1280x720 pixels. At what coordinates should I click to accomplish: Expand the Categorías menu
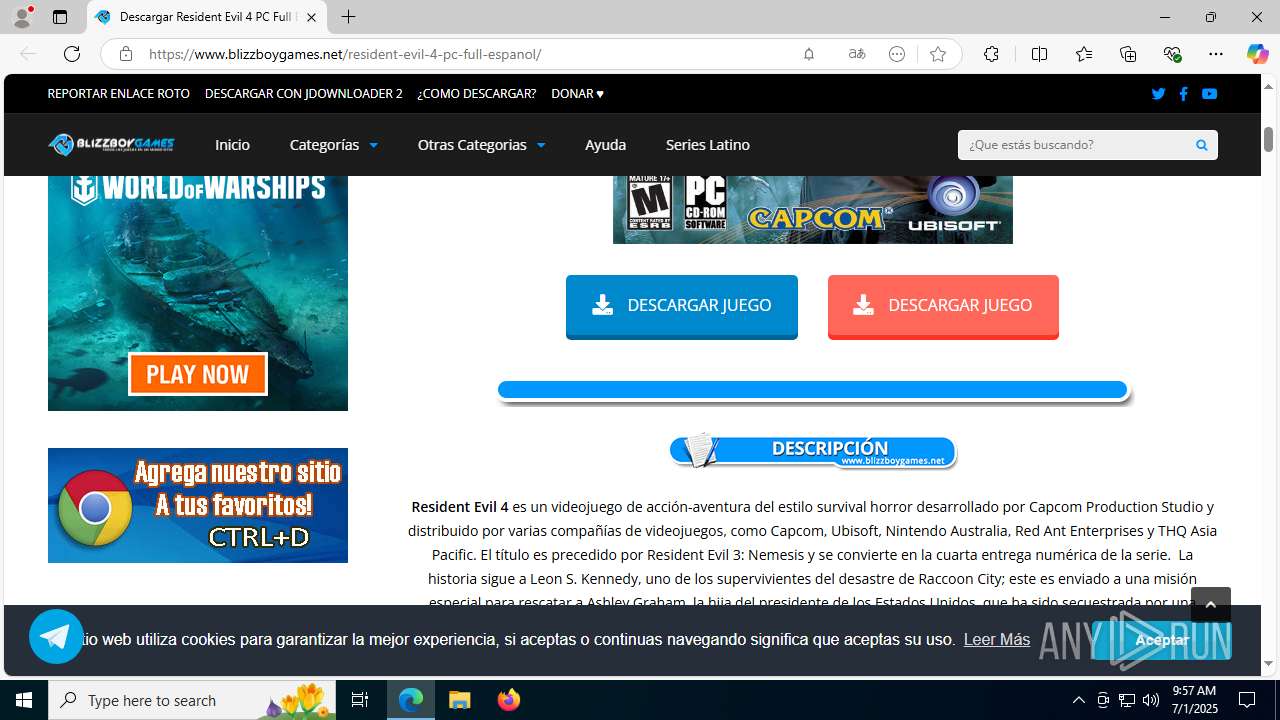pos(333,145)
